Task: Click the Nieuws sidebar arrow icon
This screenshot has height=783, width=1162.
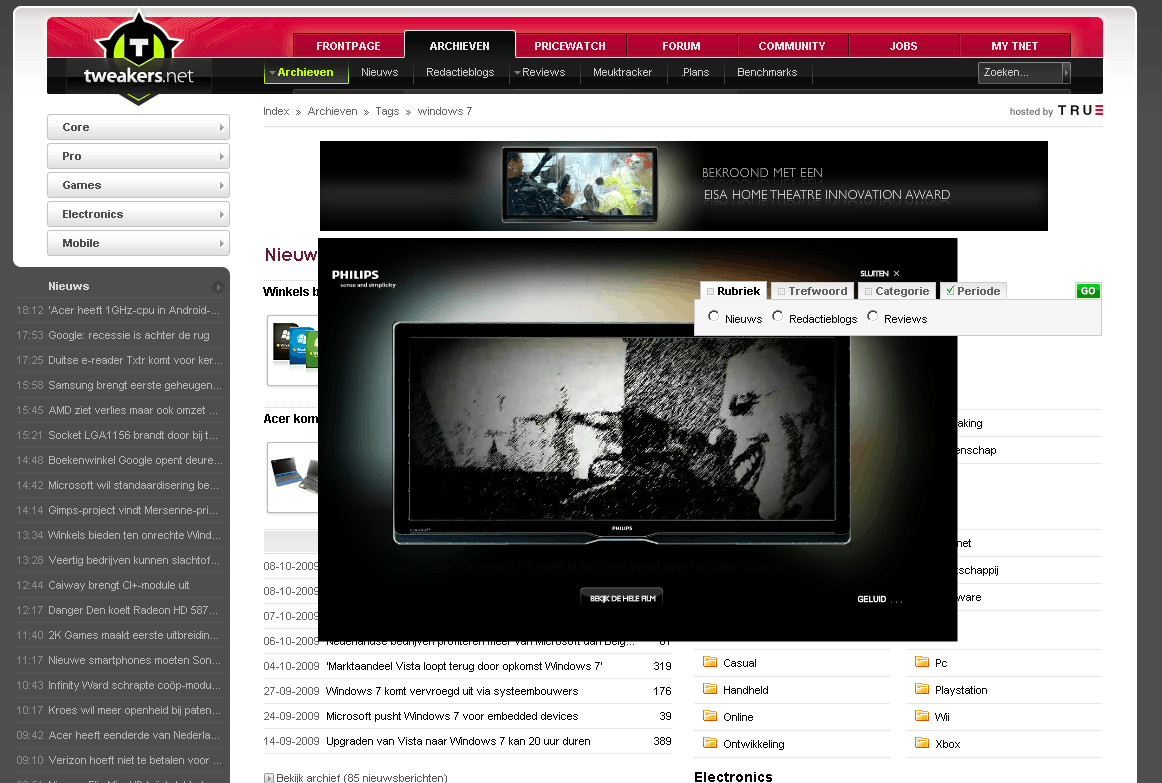Action: click(x=218, y=287)
